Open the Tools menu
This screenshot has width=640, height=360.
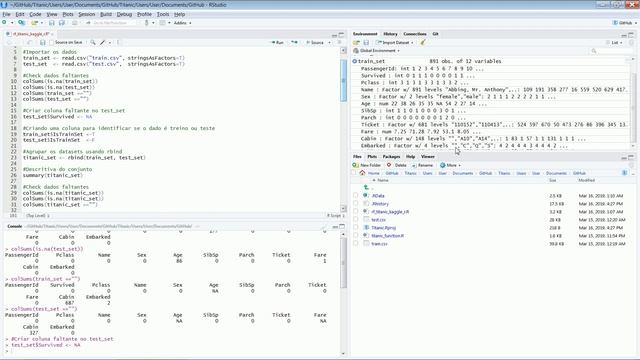point(163,14)
